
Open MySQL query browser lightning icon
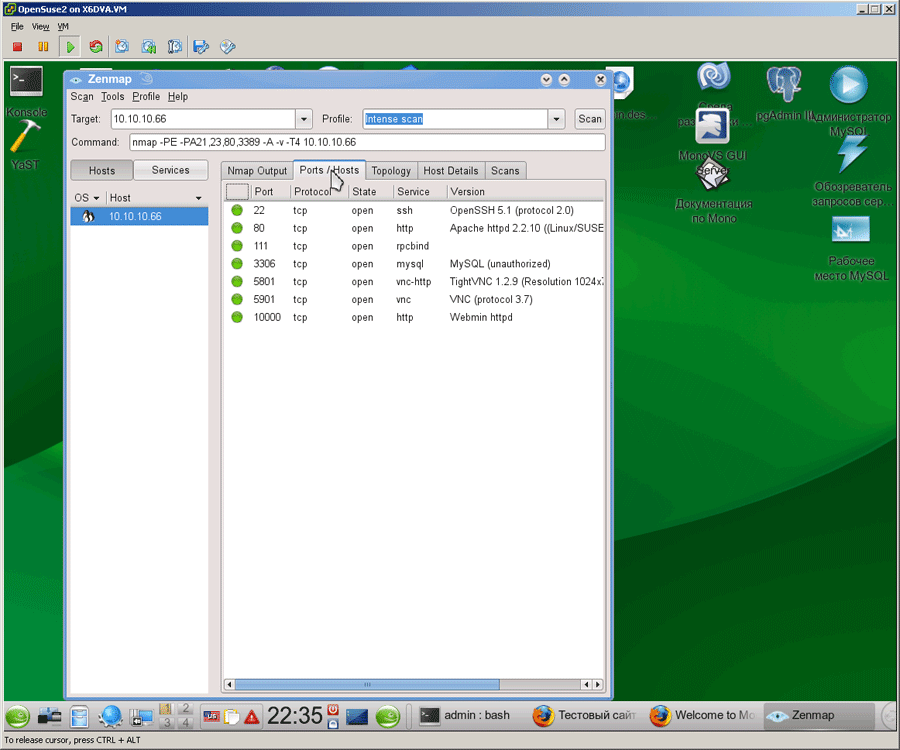(x=851, y=154)
